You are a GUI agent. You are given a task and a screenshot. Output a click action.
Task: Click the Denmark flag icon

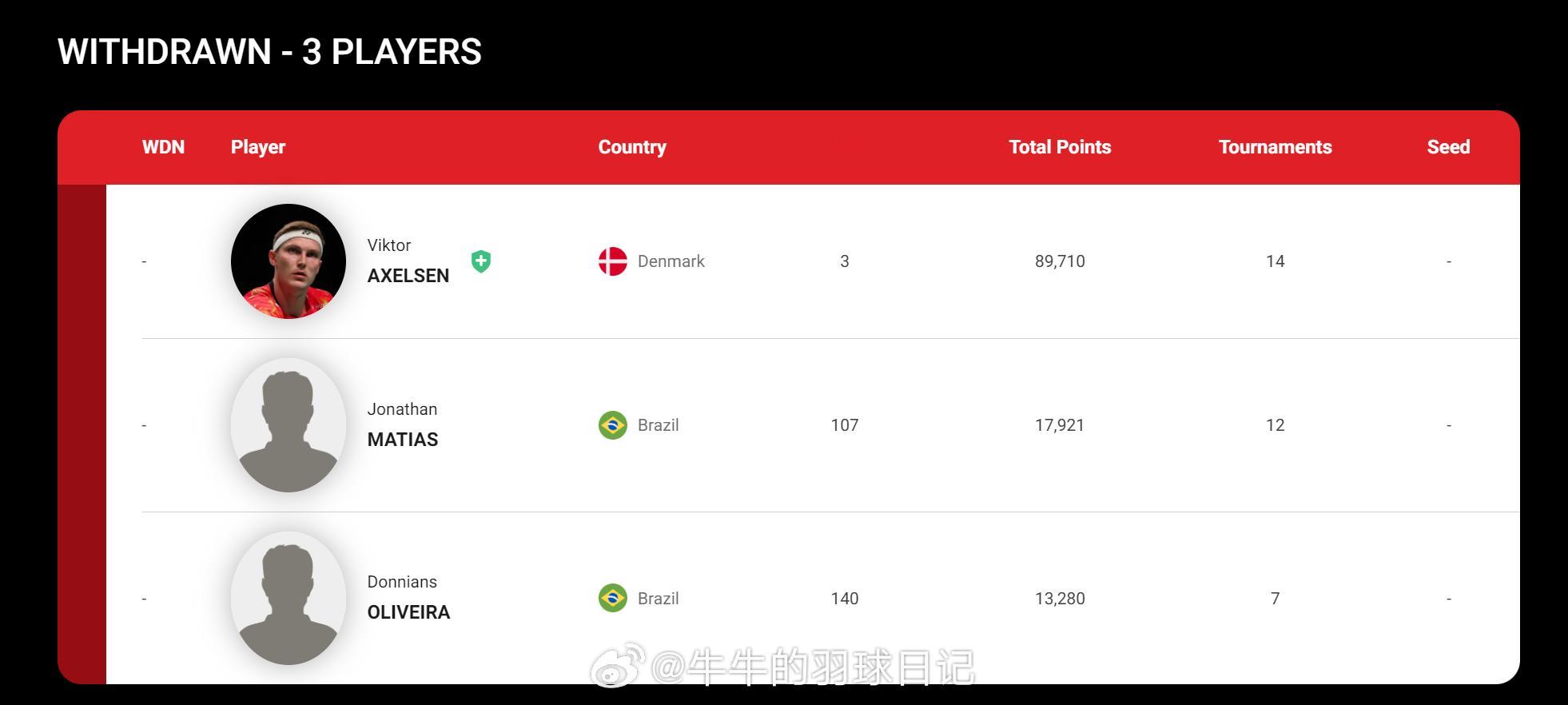(613, 261)
